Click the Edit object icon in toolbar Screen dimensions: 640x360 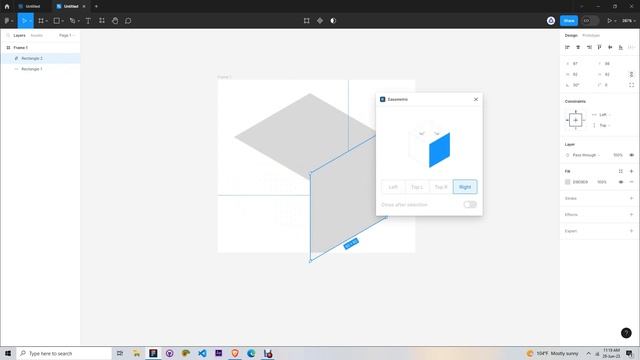coord(307,21)
